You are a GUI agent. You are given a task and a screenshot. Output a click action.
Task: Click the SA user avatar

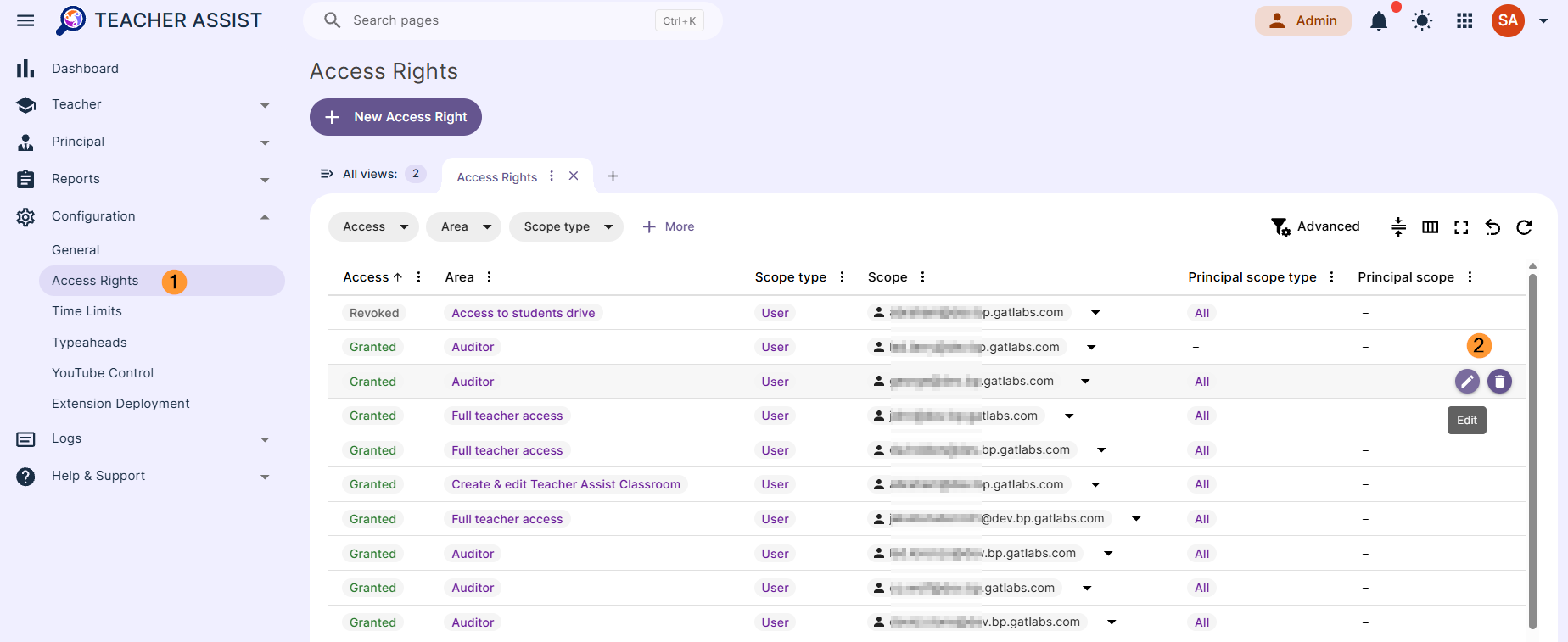(x=1508, y=21)
